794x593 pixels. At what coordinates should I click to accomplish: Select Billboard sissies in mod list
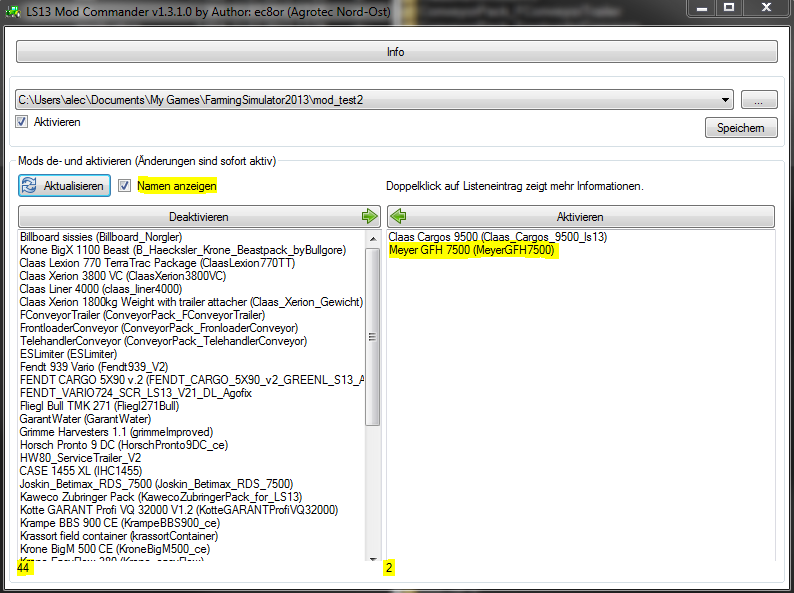(x=101, y=236)
